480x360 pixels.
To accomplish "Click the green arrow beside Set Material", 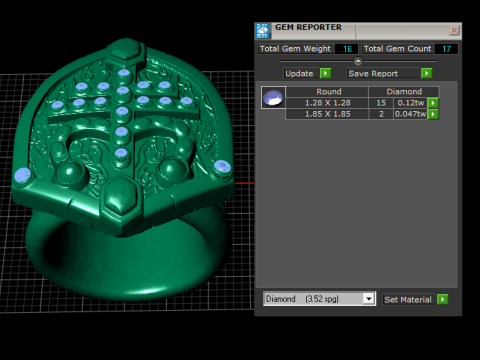I will click(443, 299).
